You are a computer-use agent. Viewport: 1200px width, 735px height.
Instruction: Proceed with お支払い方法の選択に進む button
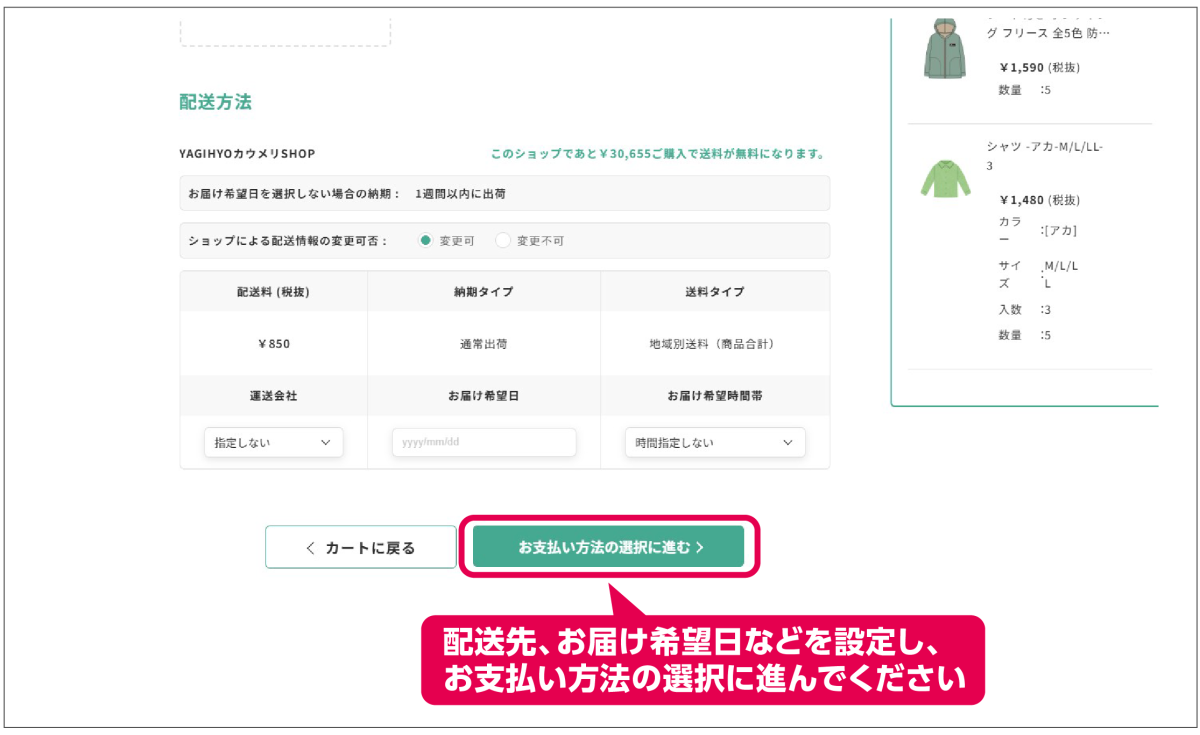608,547
